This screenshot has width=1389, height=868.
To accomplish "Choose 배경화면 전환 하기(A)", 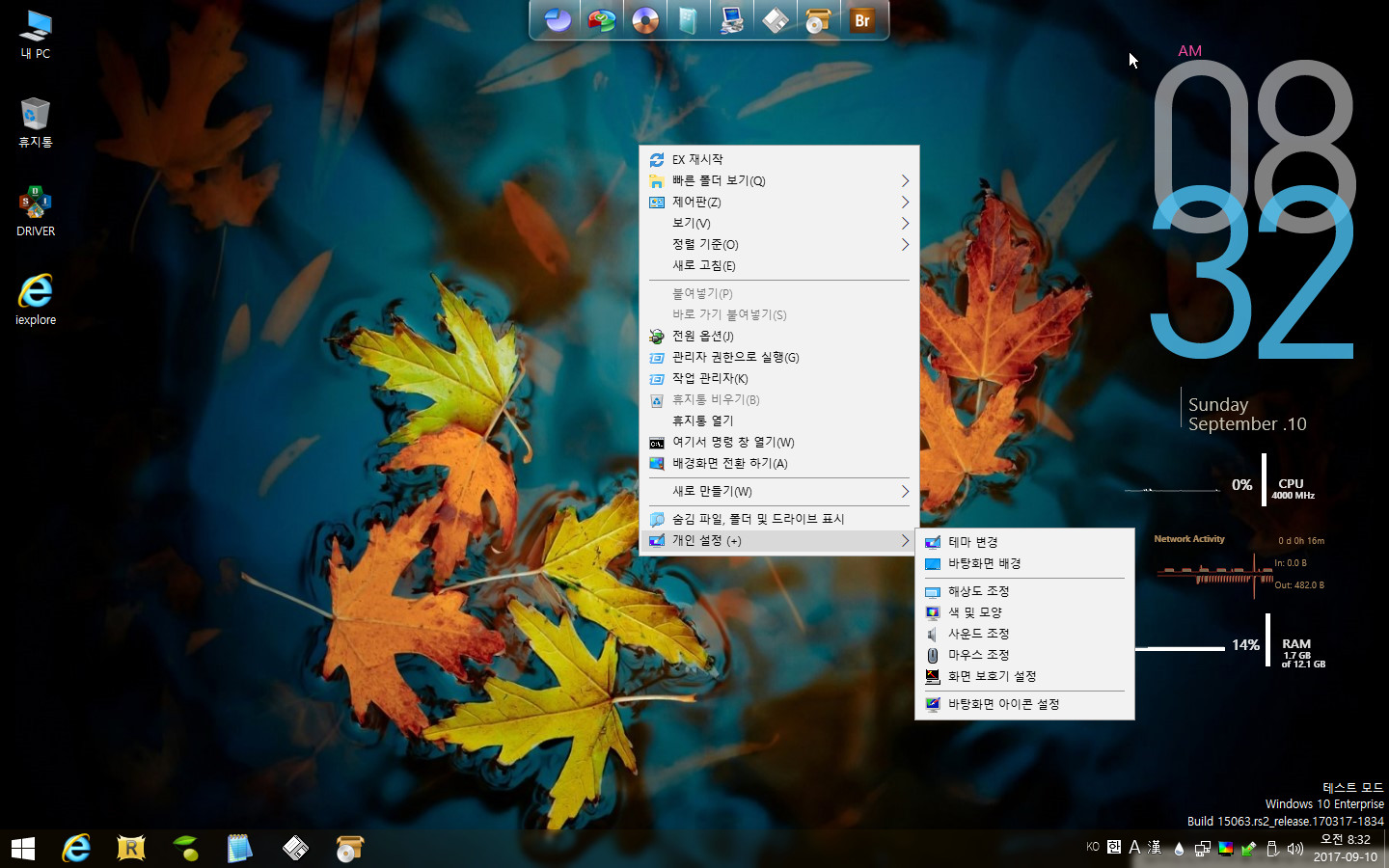I will pos(779,463).
